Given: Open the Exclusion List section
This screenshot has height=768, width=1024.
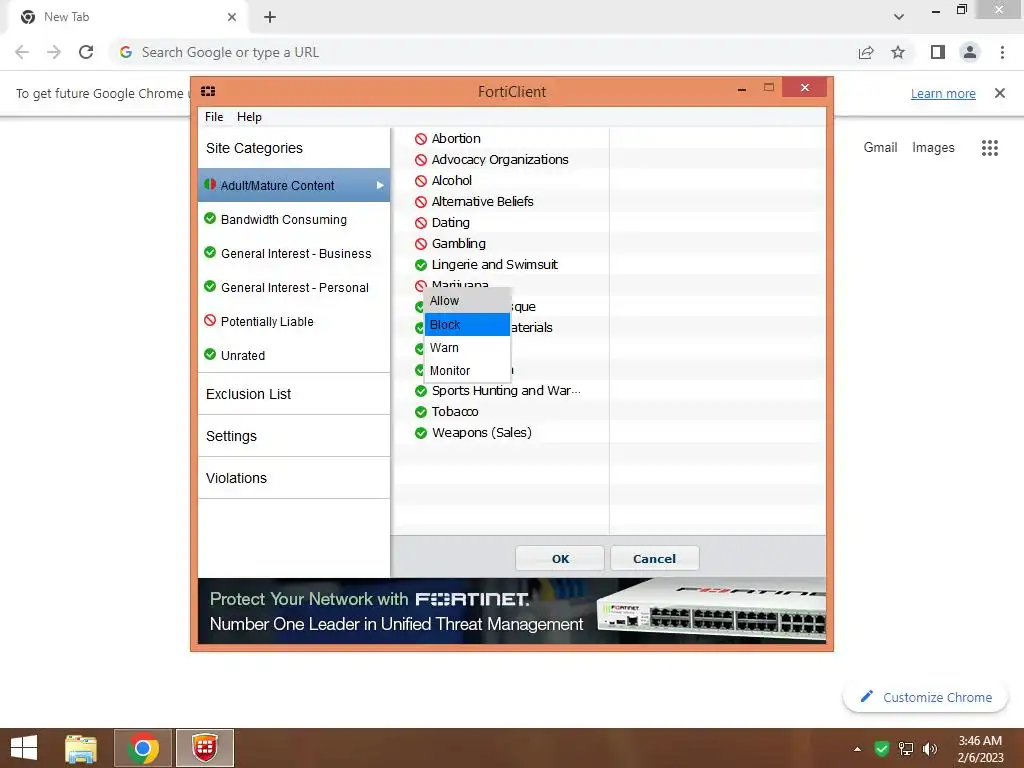Looking at the screenshot, I should (294, 394).
